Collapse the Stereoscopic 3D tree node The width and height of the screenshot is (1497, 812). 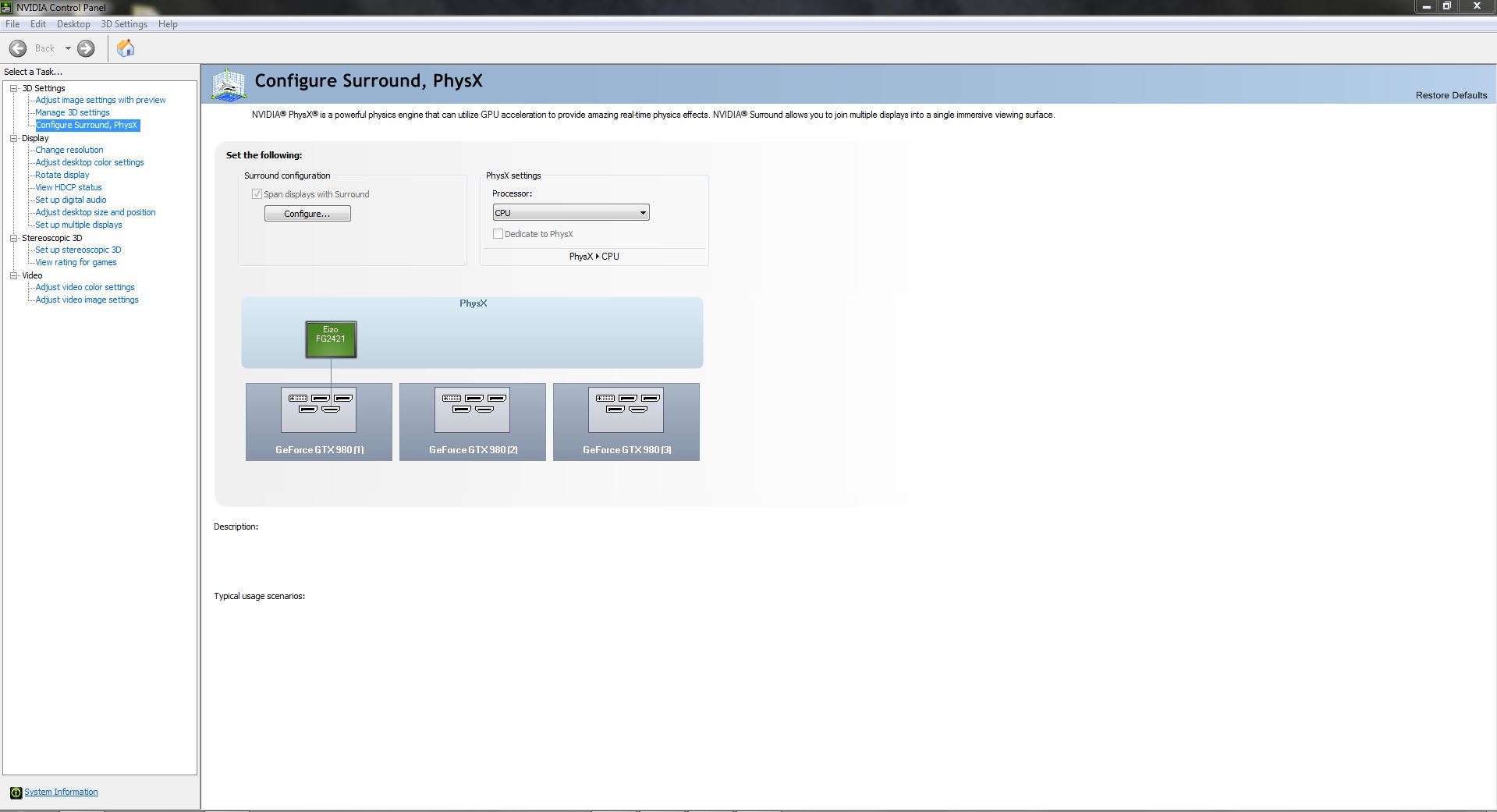coord(13,238)
